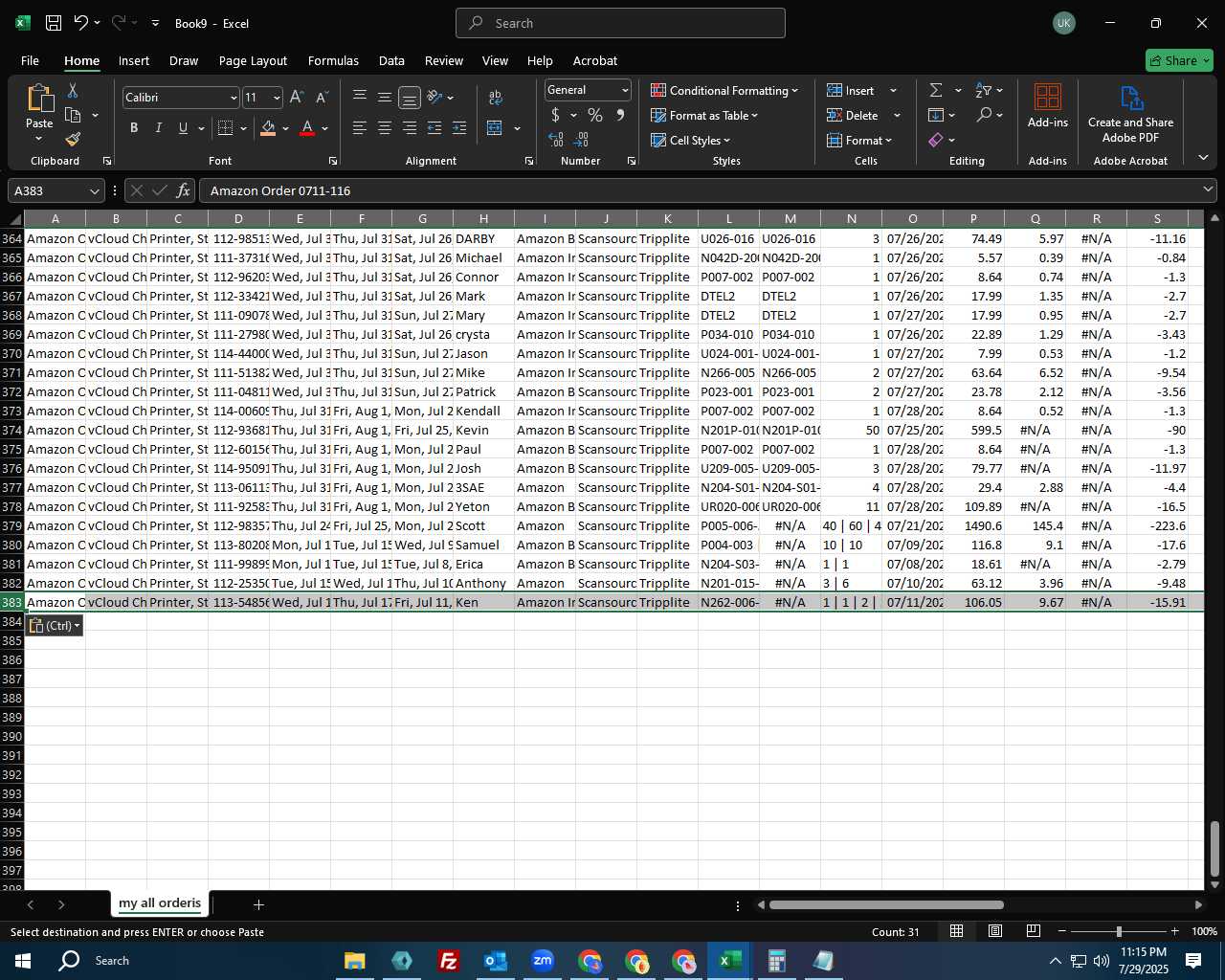Select Middle Align icon

(385, 98)
